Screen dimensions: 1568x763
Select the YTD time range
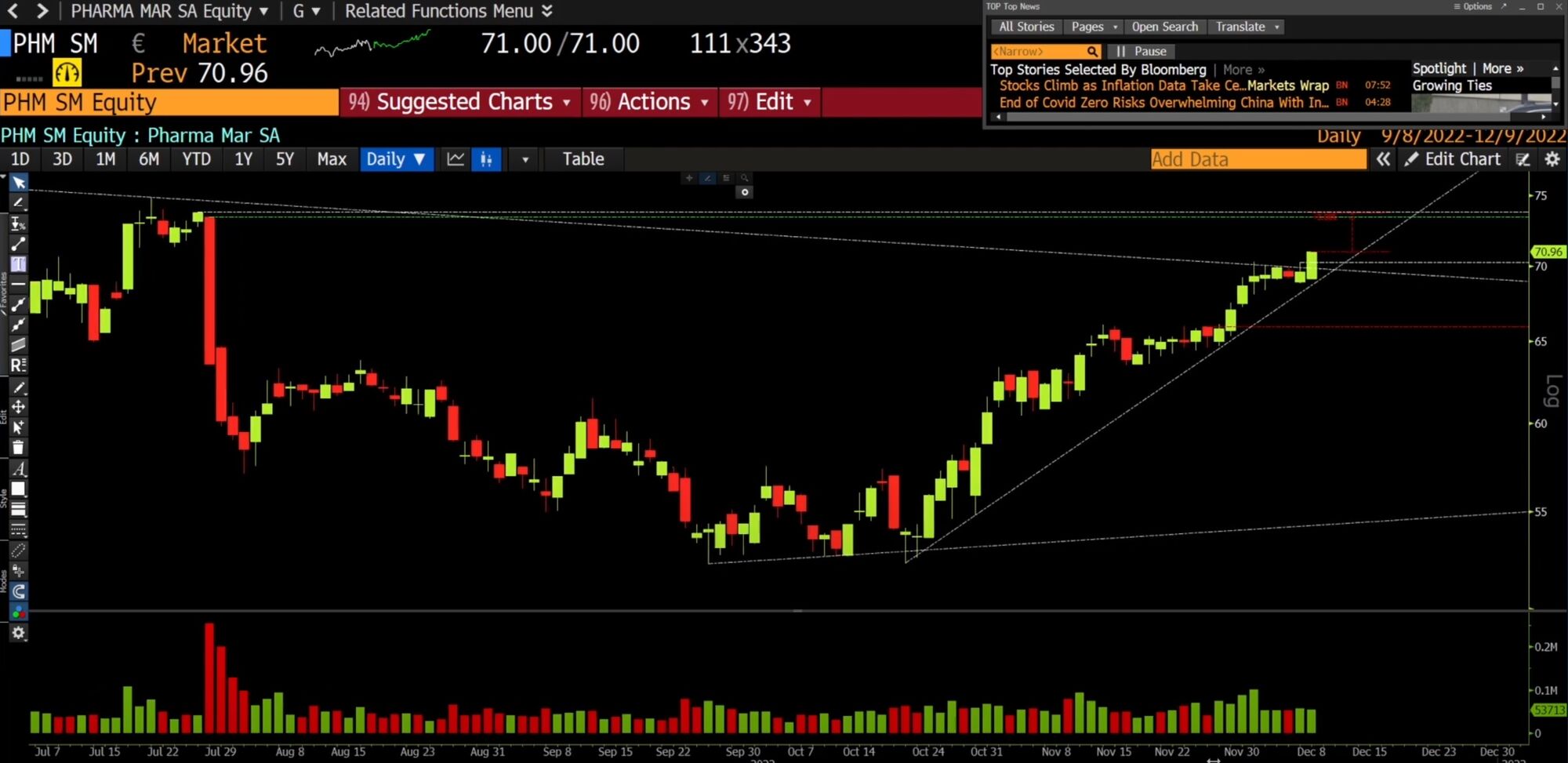(x=196, y=159)
